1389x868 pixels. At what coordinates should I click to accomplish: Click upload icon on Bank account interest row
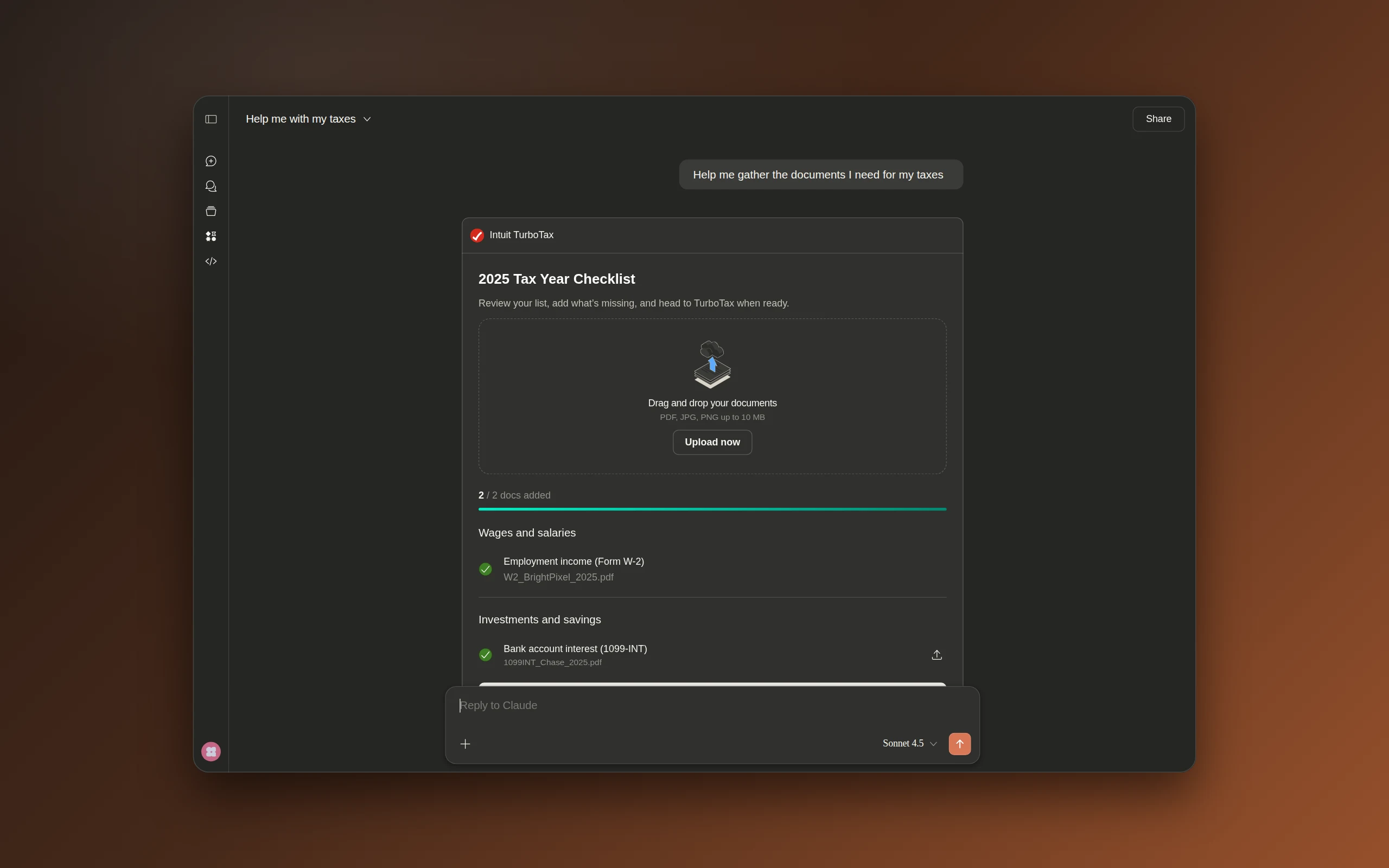pos(936,654)
